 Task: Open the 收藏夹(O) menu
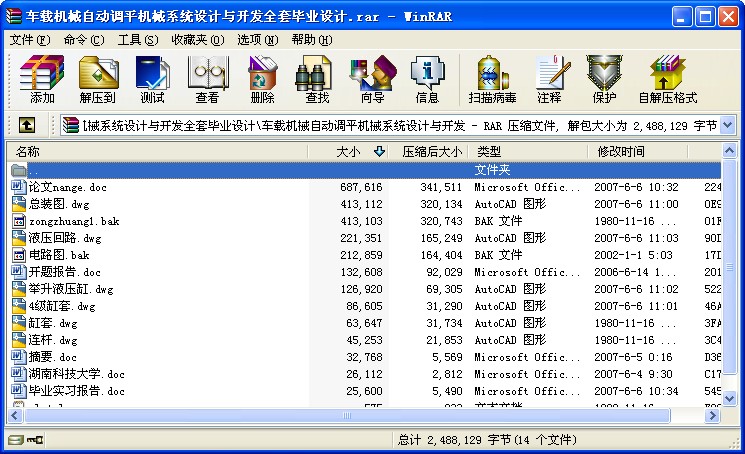(x=198, y=40)
